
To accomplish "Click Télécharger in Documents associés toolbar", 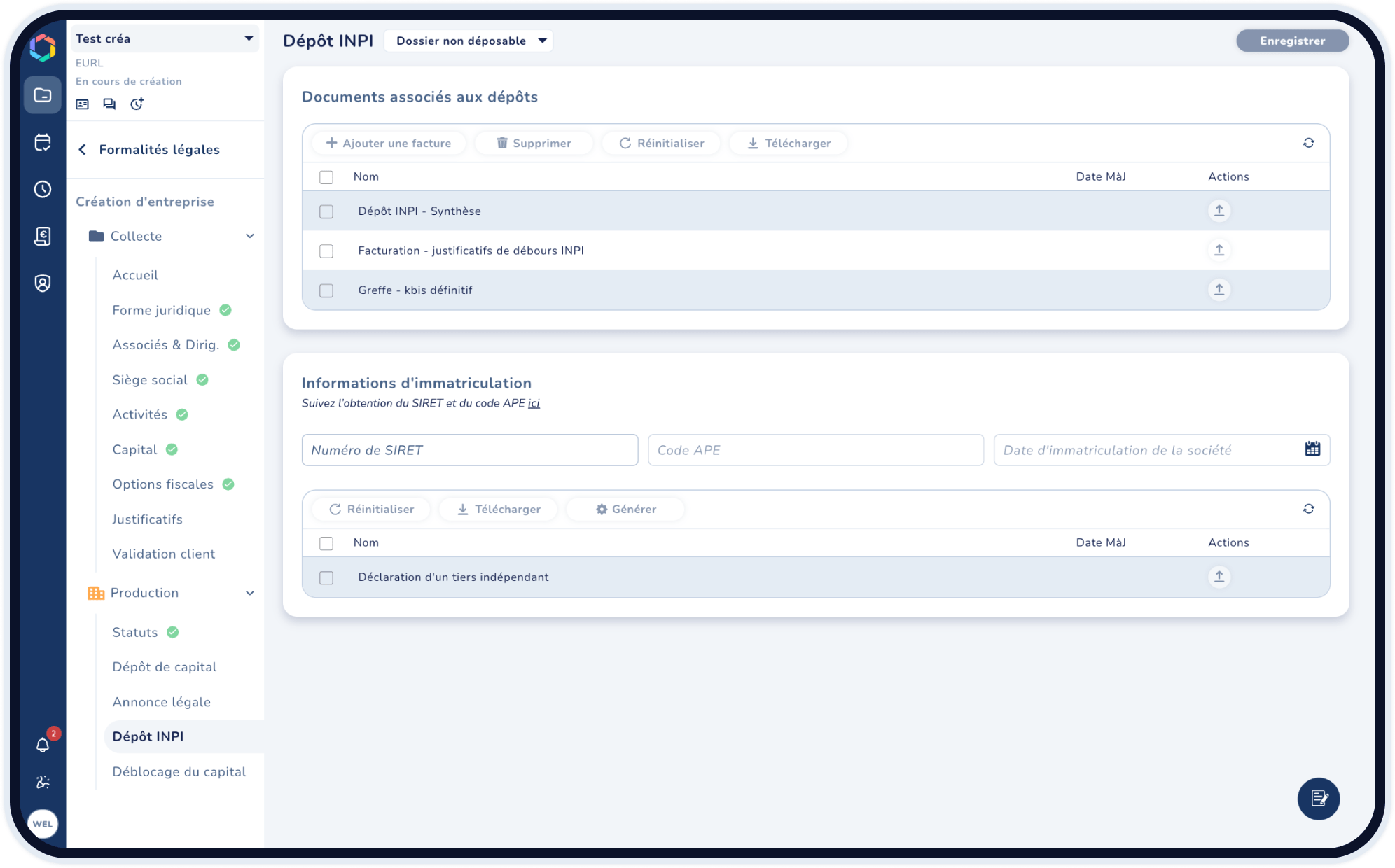I will tap(789, 143).
